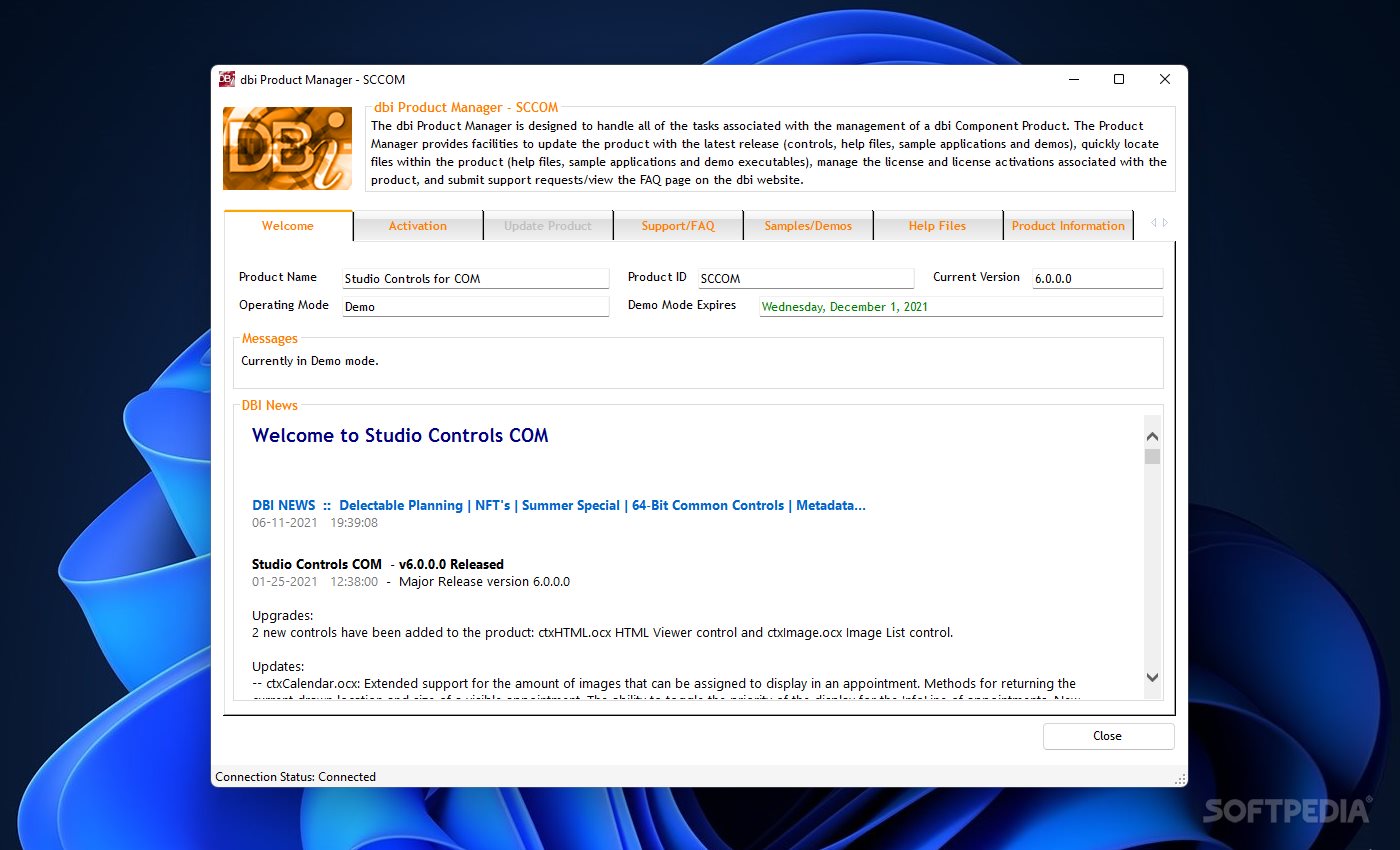
Task: Click 'Studio Controls COM - v6.0.0.0 Released' text
Action: click(x=378, y=564)
